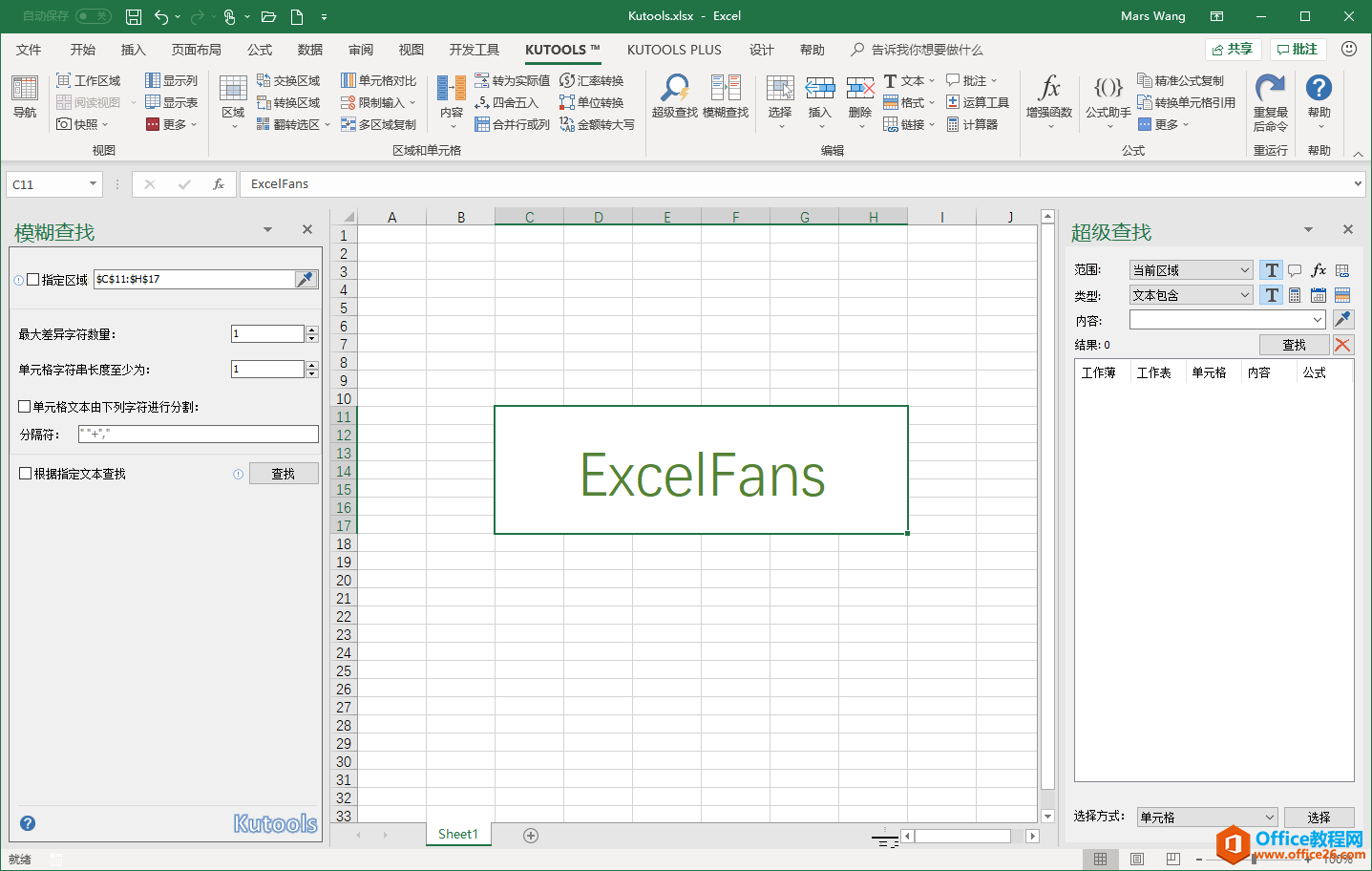Switch to the 页面布局 tab
The width and height of the screenshot is (1372, 871).
pyautogui.click(x=197, y=50)
